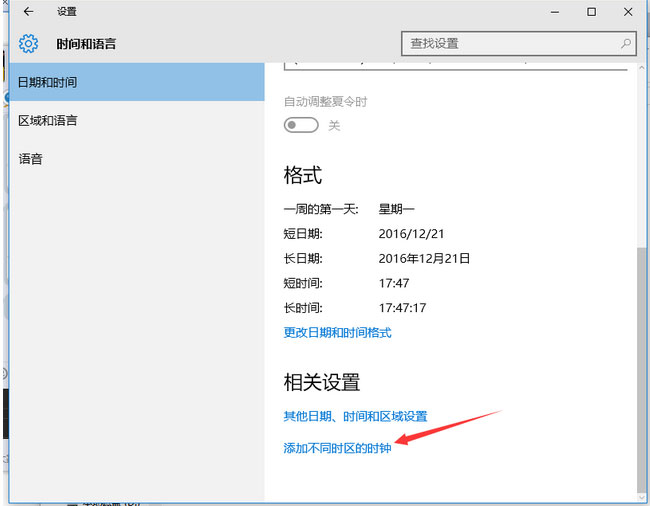Click the 星期一 first-day value
This screenshot has height=506, width=650.
pyautogui.click(x=396, y=209)
